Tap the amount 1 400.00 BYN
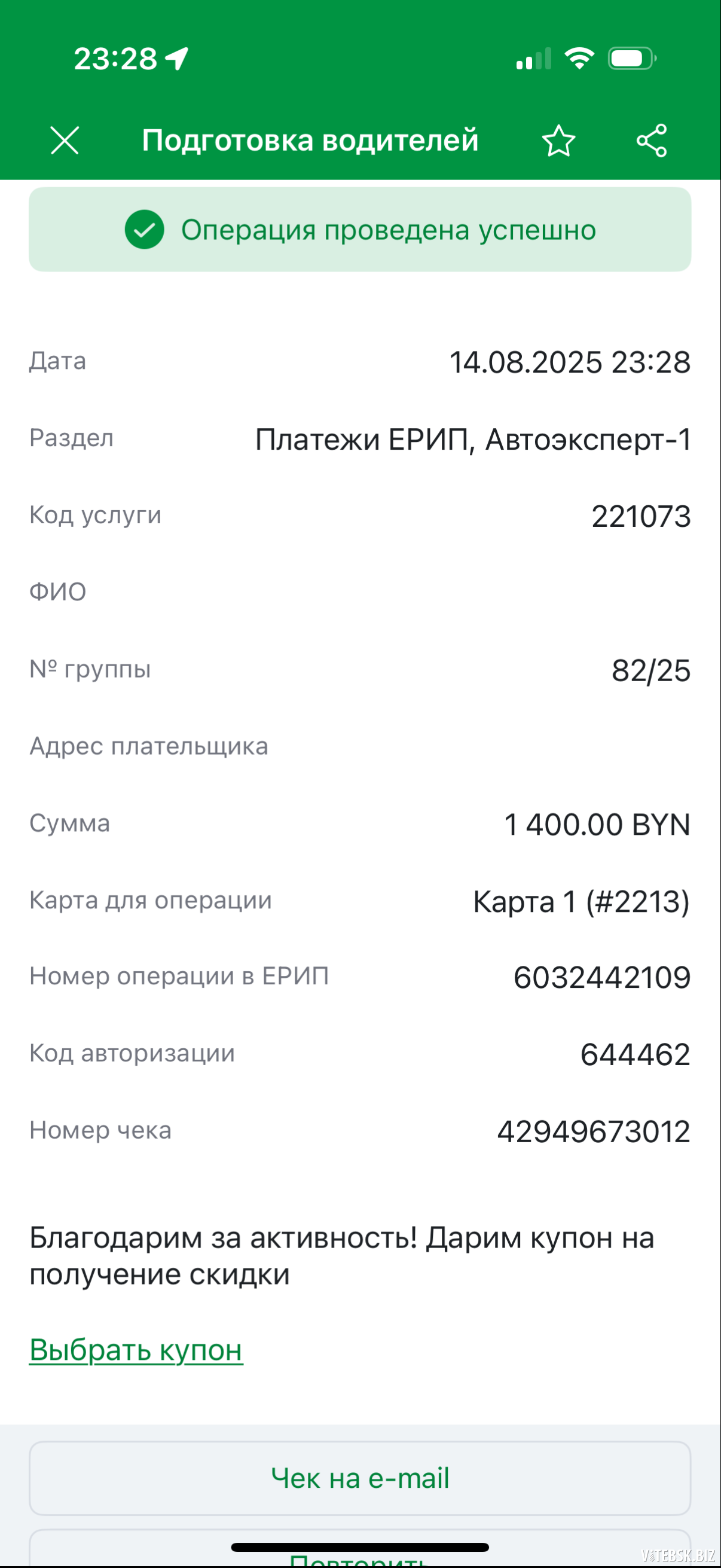 click(597, 824)
